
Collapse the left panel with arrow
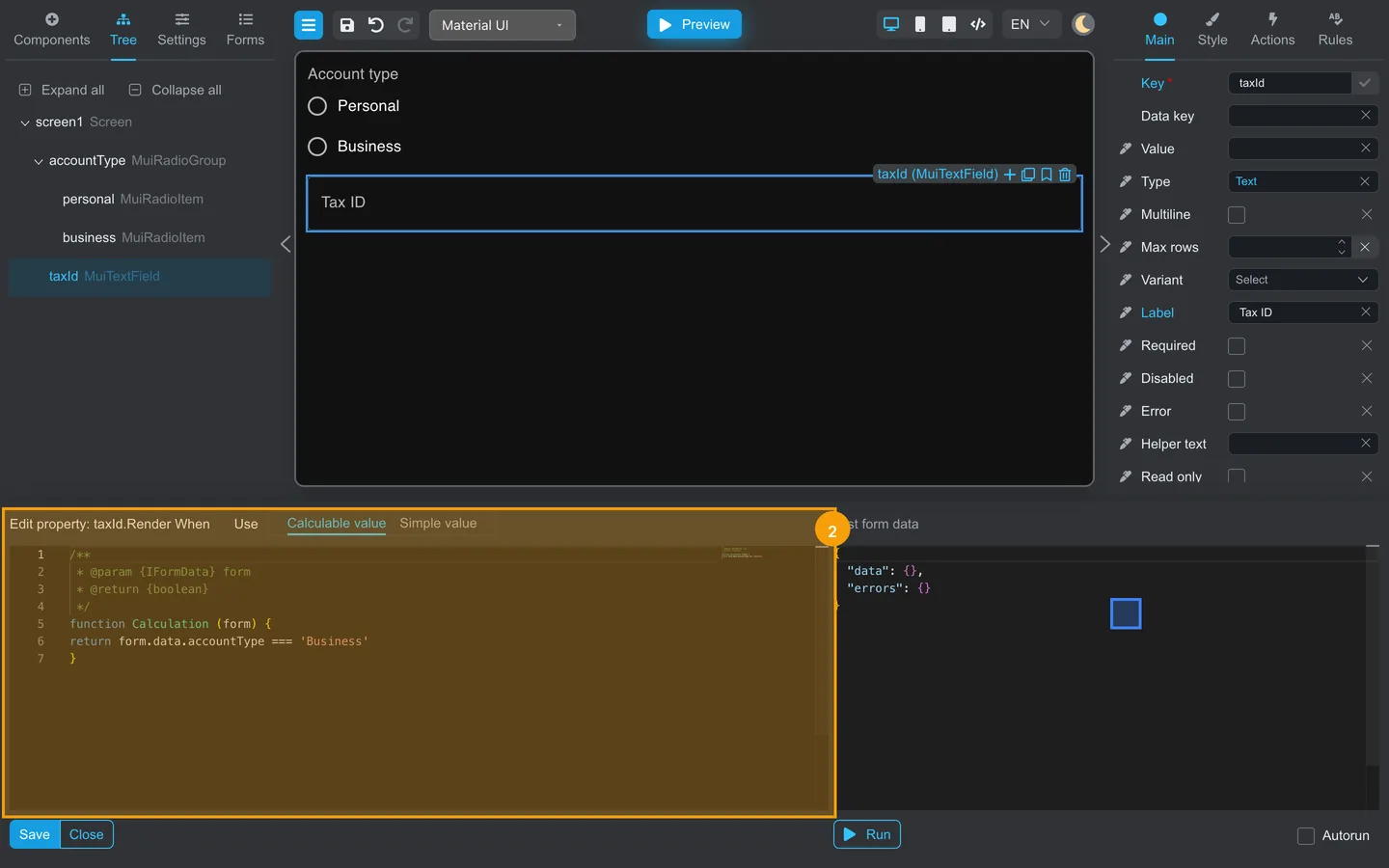click(x=286, y=244)
